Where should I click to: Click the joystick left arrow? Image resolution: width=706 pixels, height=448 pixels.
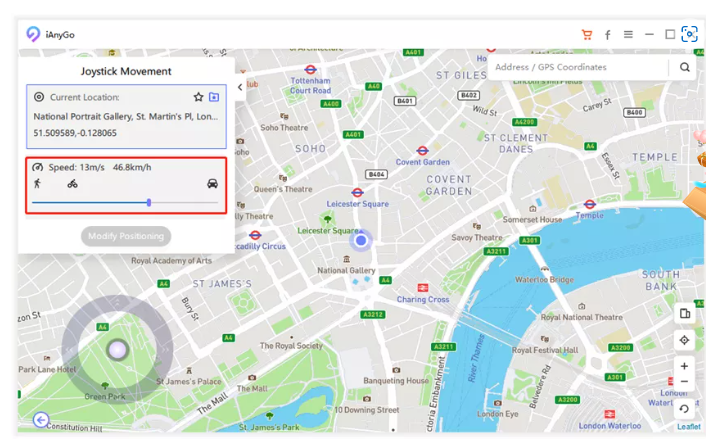69,349
